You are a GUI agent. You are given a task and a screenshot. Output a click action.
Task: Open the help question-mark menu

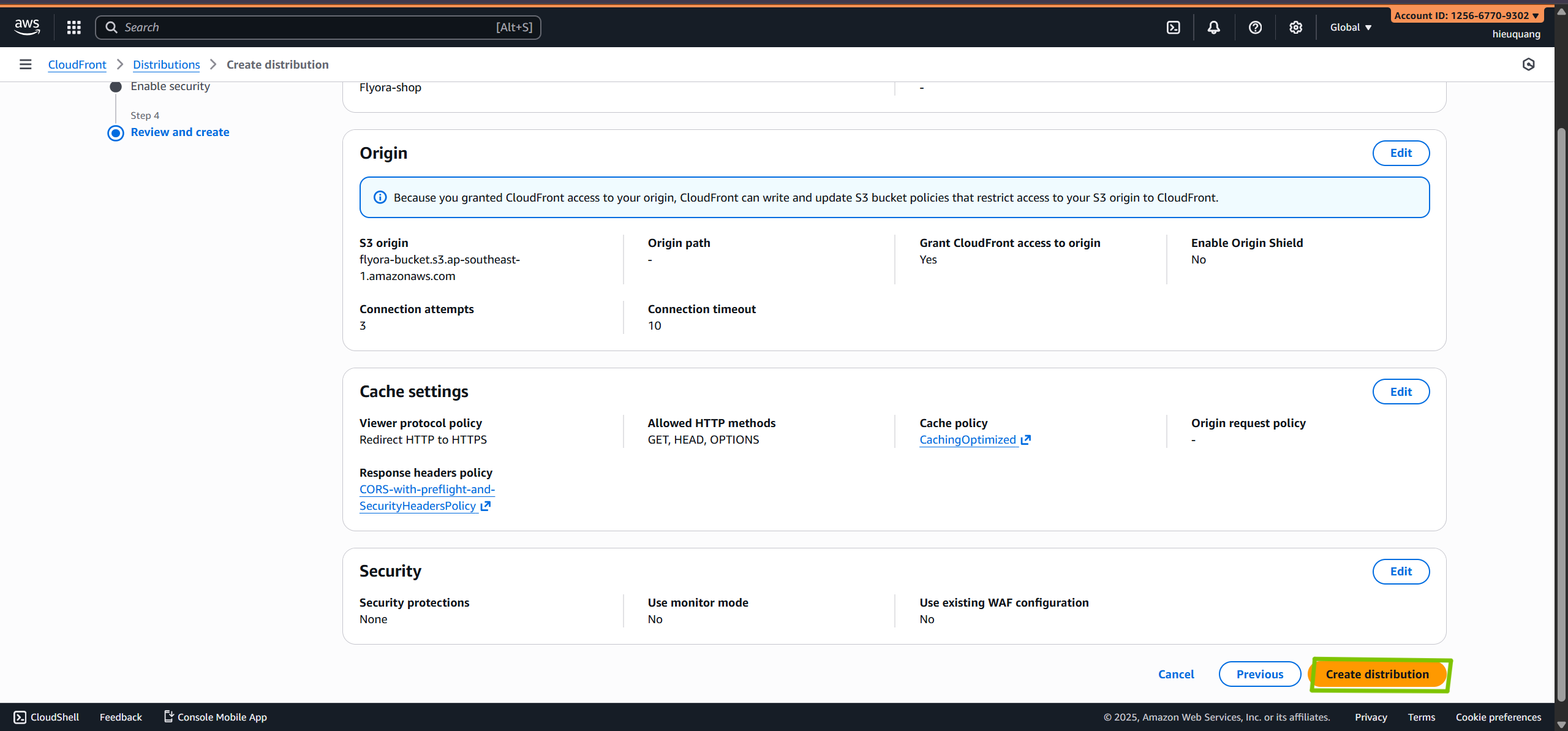[1255, 27]
